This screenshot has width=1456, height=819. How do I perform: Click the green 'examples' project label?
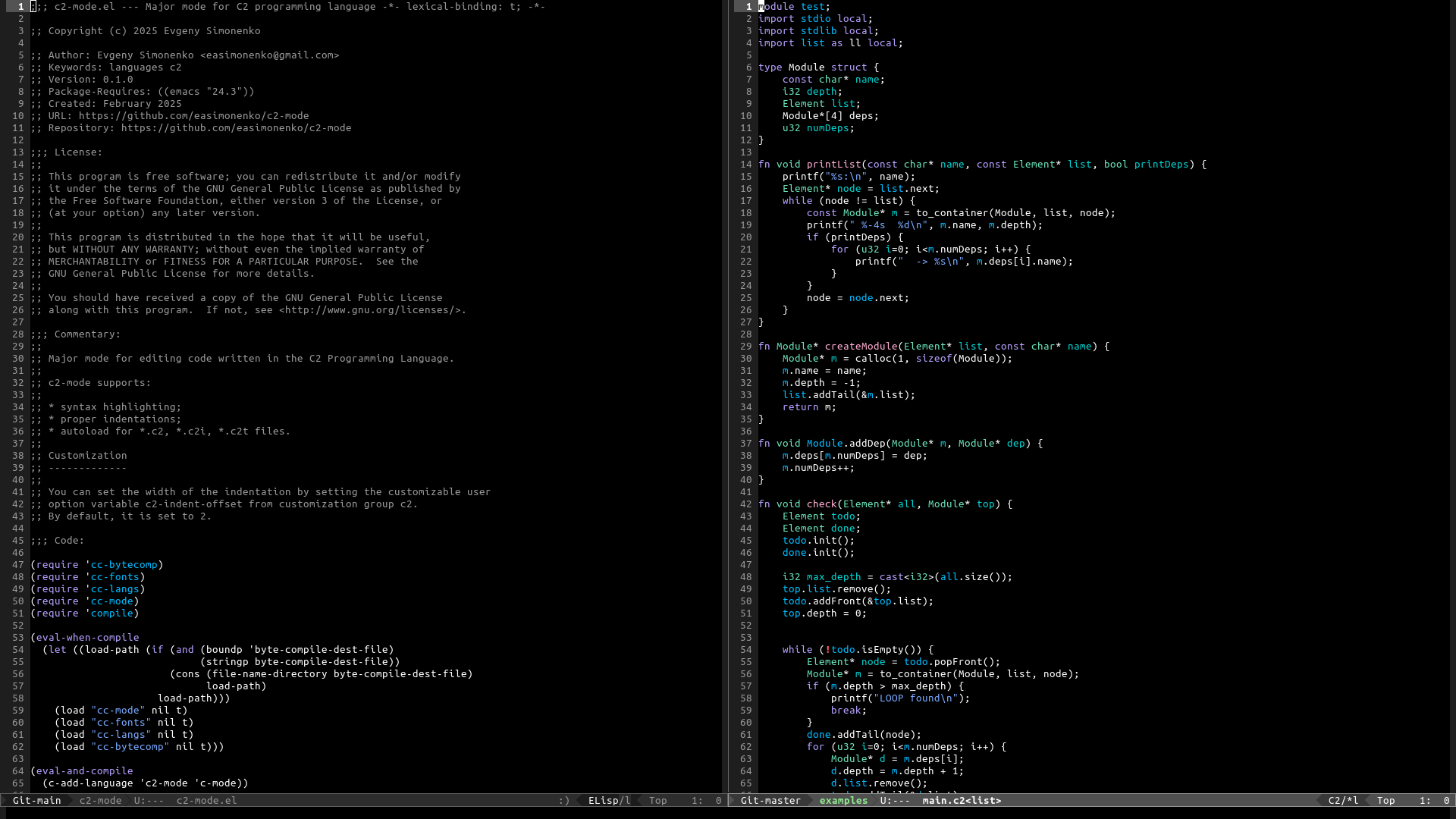click(x=843, y=801)
